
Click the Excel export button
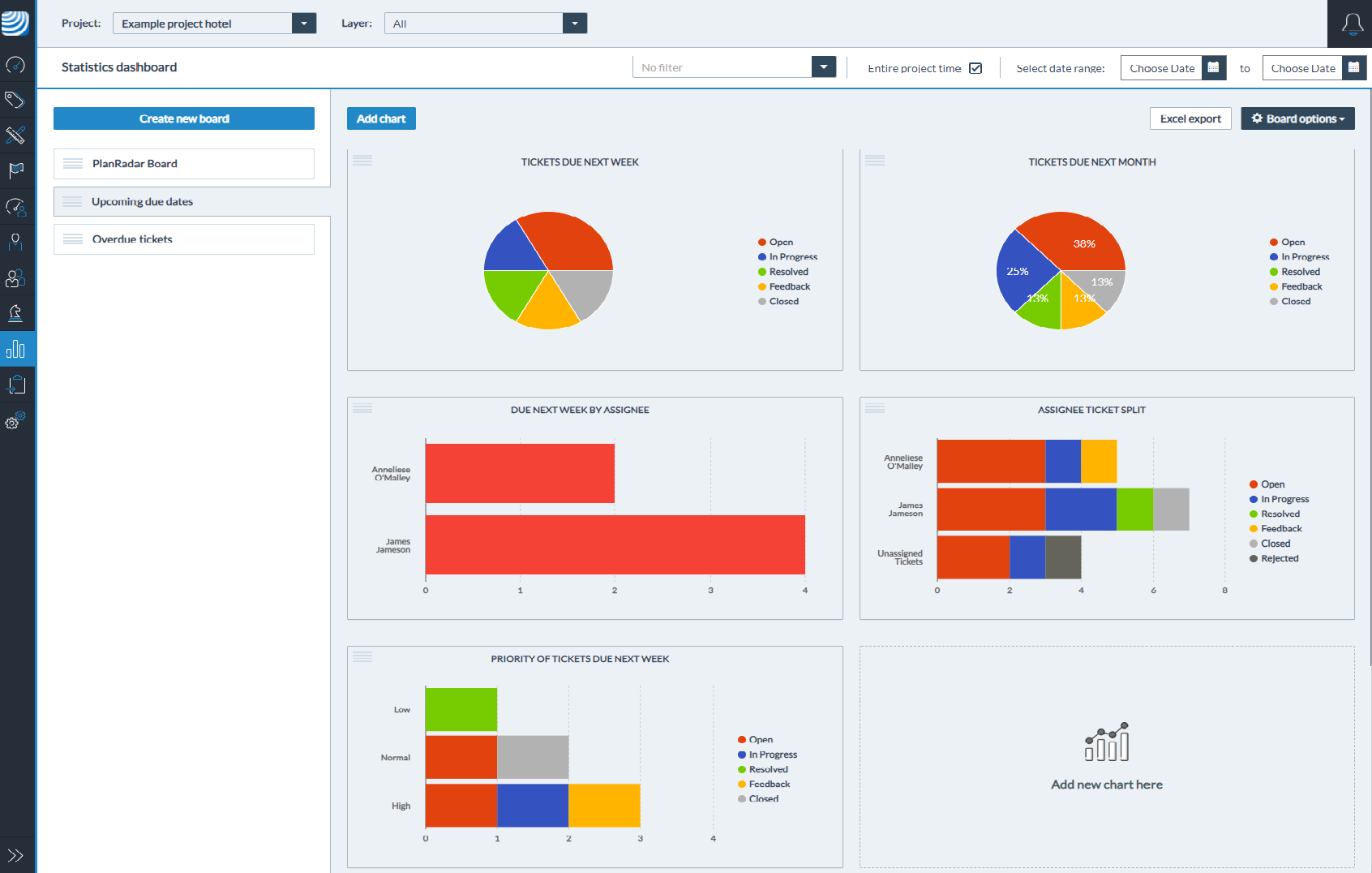[x=1190, y=118]
